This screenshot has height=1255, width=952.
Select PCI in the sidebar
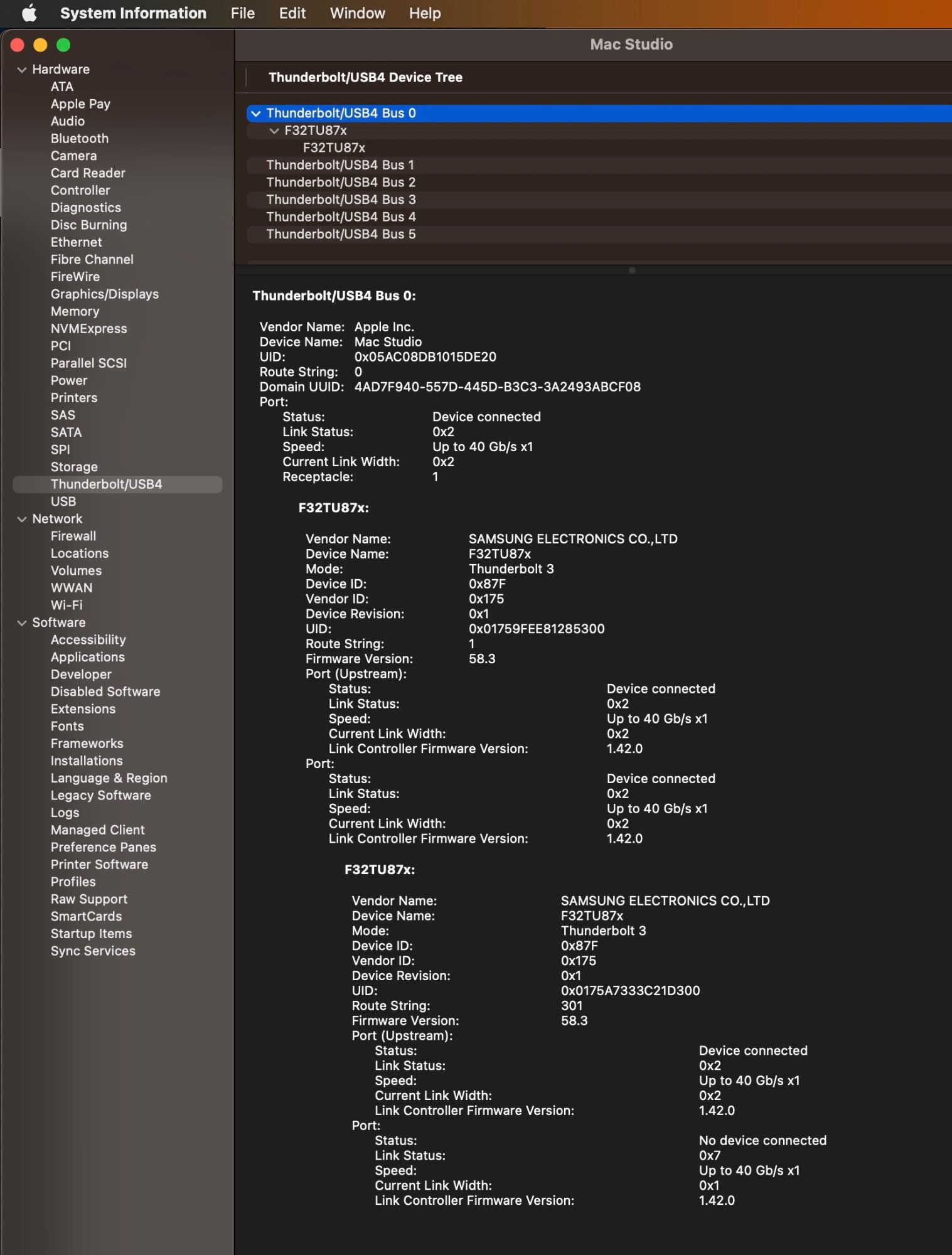pyautogui.click(x=61, y=346)
